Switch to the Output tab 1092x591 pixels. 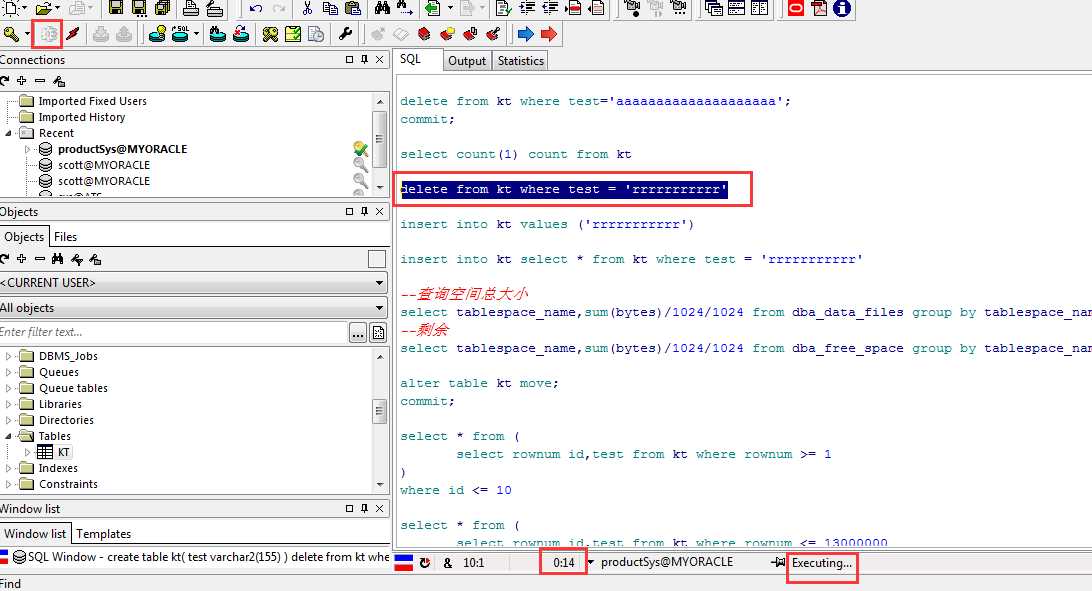pos(467,61)
